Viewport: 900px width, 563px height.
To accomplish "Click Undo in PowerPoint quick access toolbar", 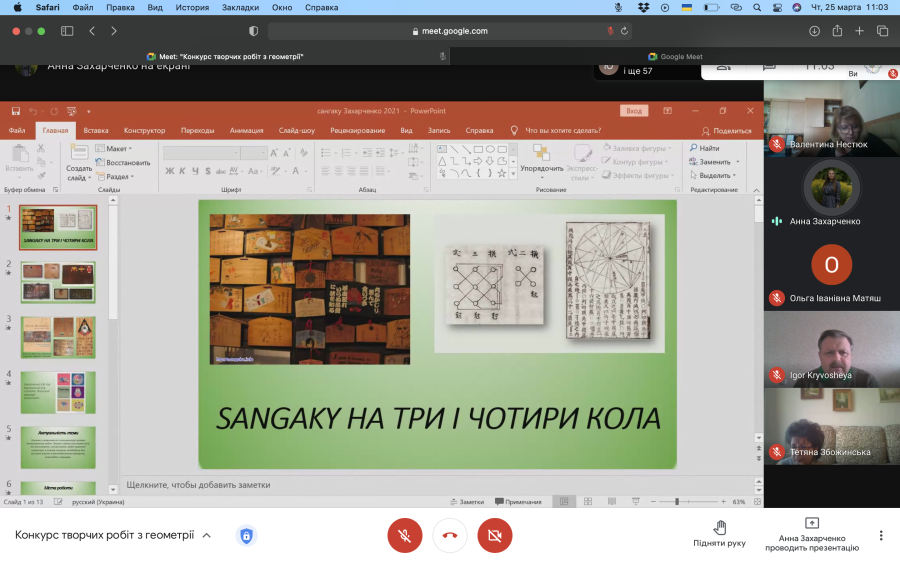I will [33, 111].
